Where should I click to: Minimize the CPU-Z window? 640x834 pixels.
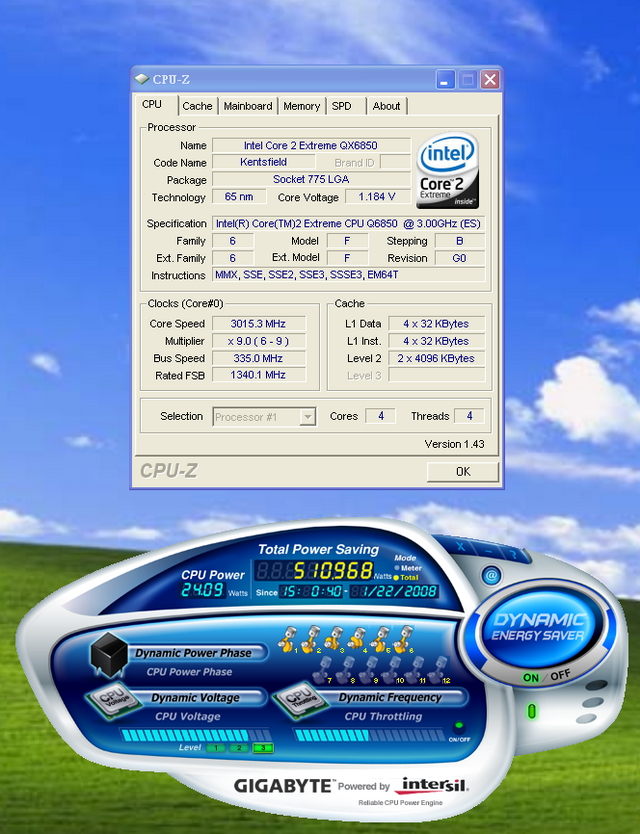tap(445, 80)
